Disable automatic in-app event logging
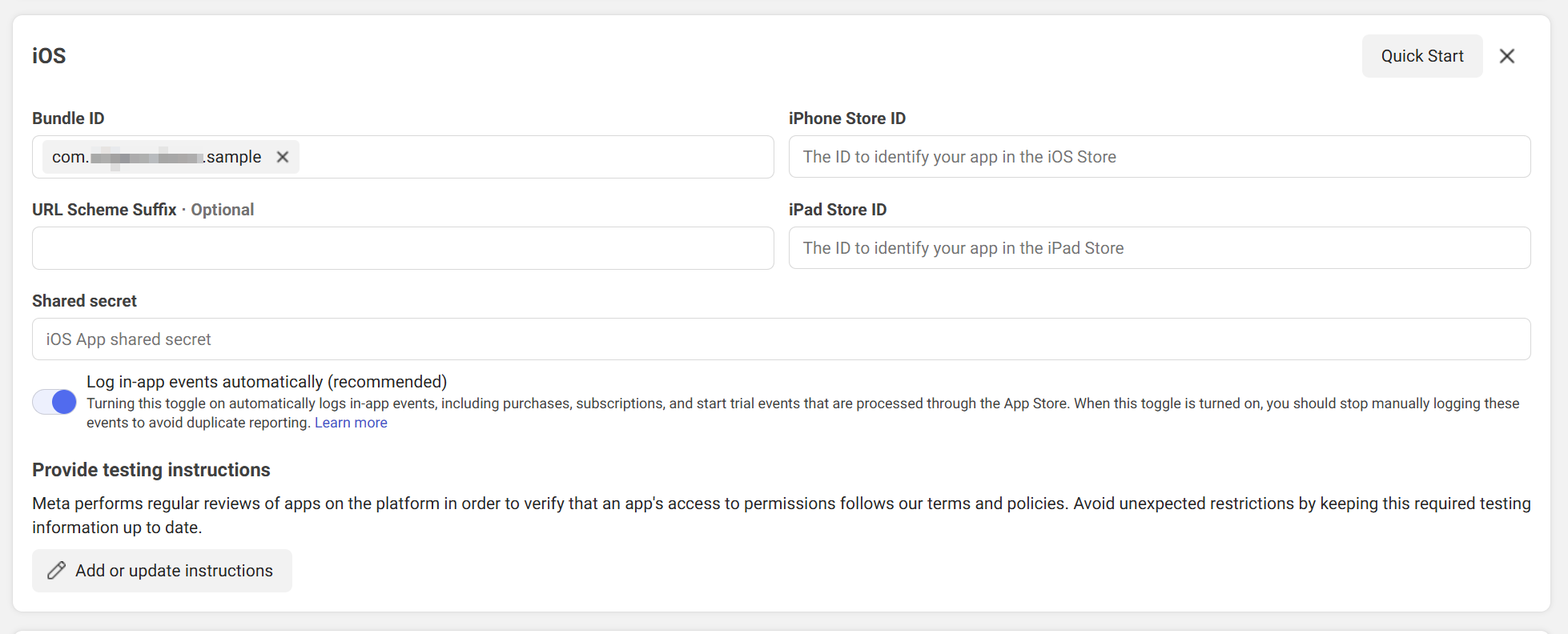The height and width of the screenshot is (634, 1568). (x=54, y=402)
